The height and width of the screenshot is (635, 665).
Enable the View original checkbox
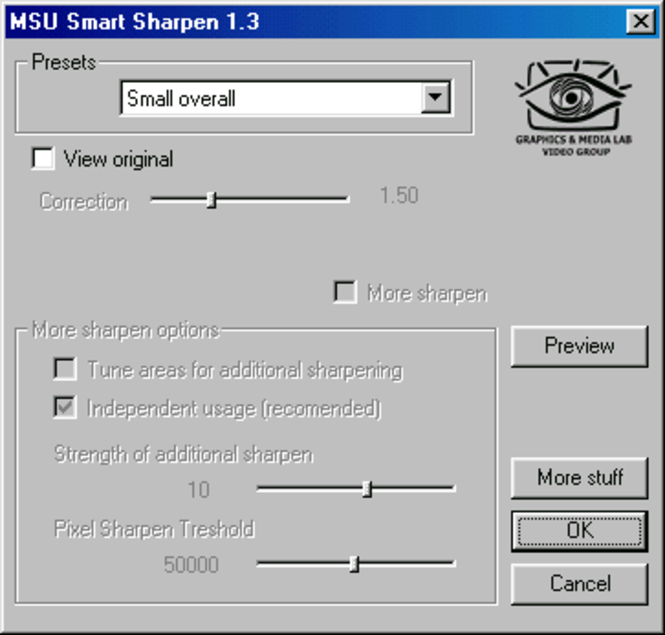pos(43,159)
